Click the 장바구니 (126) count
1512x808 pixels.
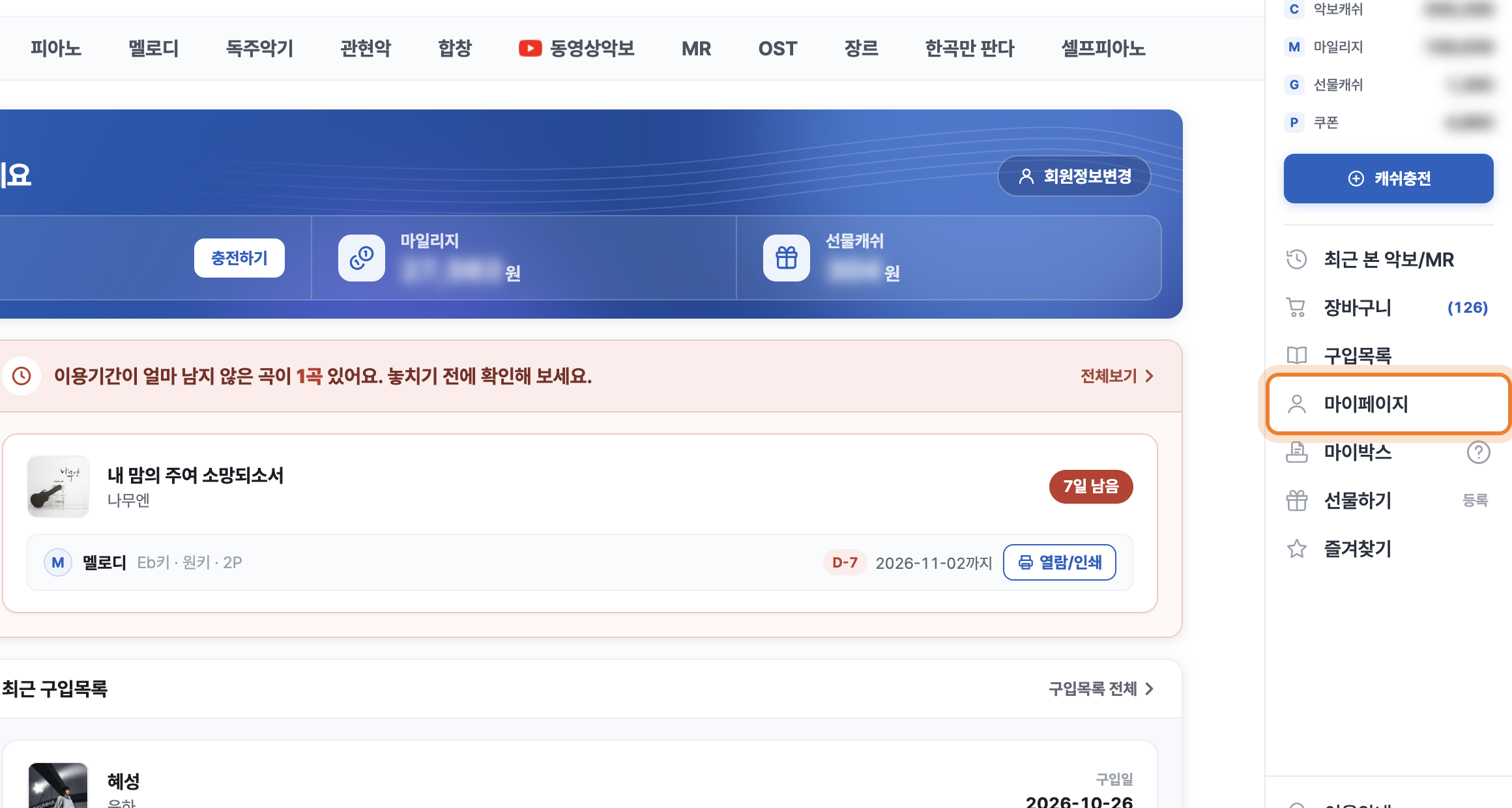[1468, 308]
